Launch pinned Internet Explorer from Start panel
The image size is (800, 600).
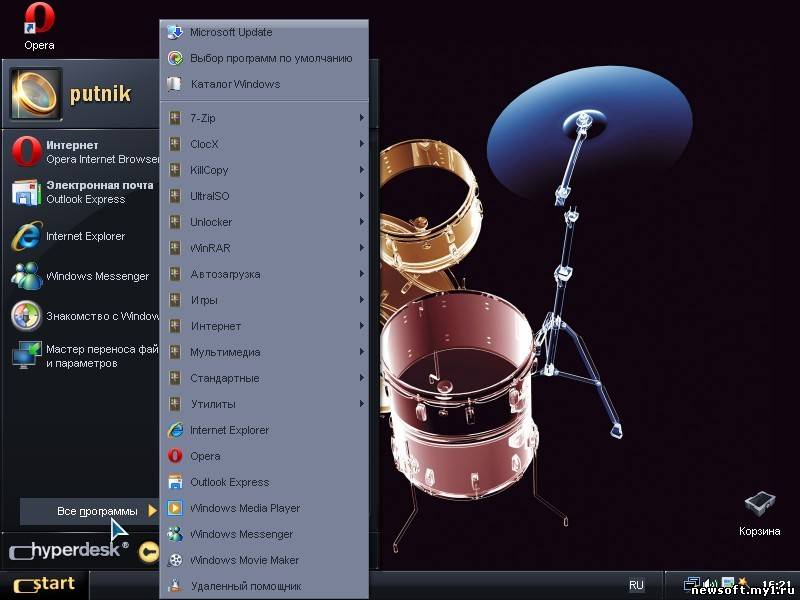(27, 236)
